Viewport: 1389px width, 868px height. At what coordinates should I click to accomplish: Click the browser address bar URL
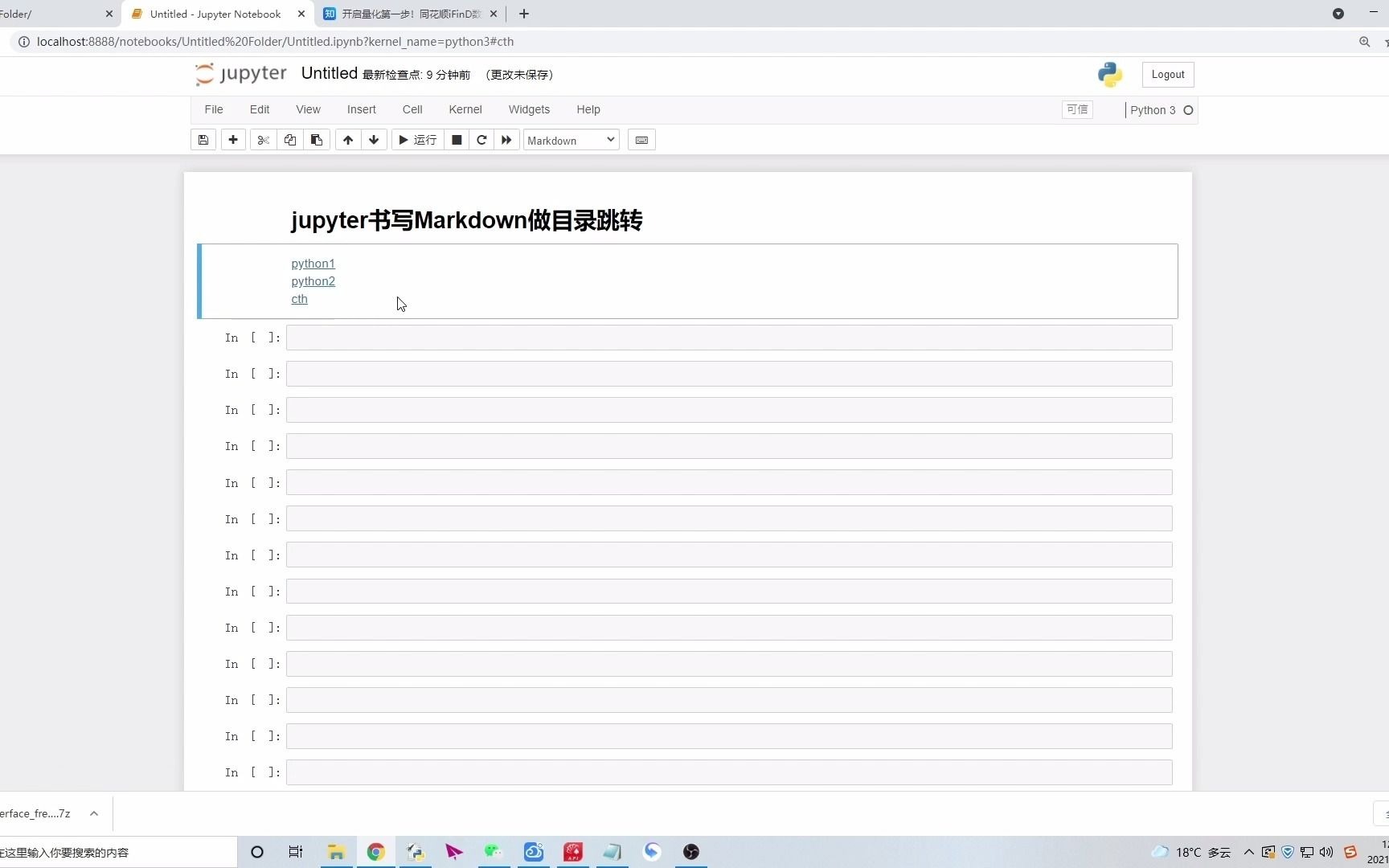point(275,42)
